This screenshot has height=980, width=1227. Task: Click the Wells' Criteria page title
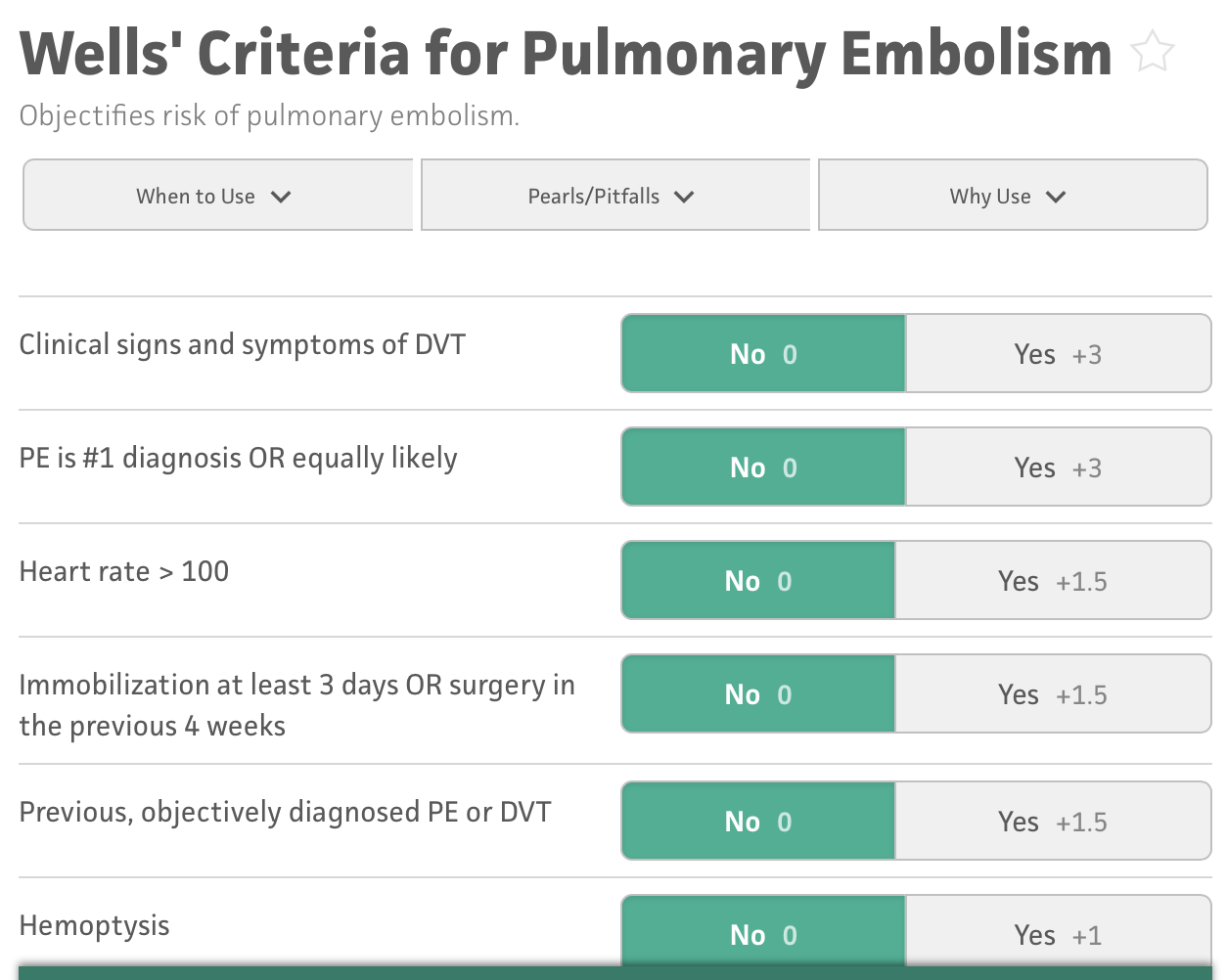(x=566, y=53)
